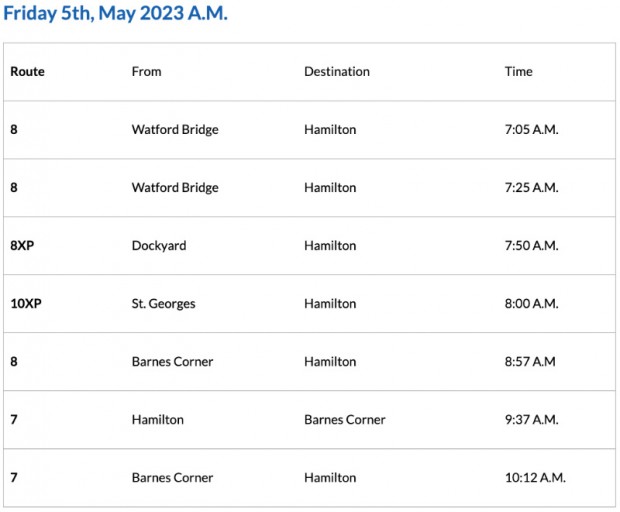Click the Time column header
The image size is (620, 512).
(519, 72)
